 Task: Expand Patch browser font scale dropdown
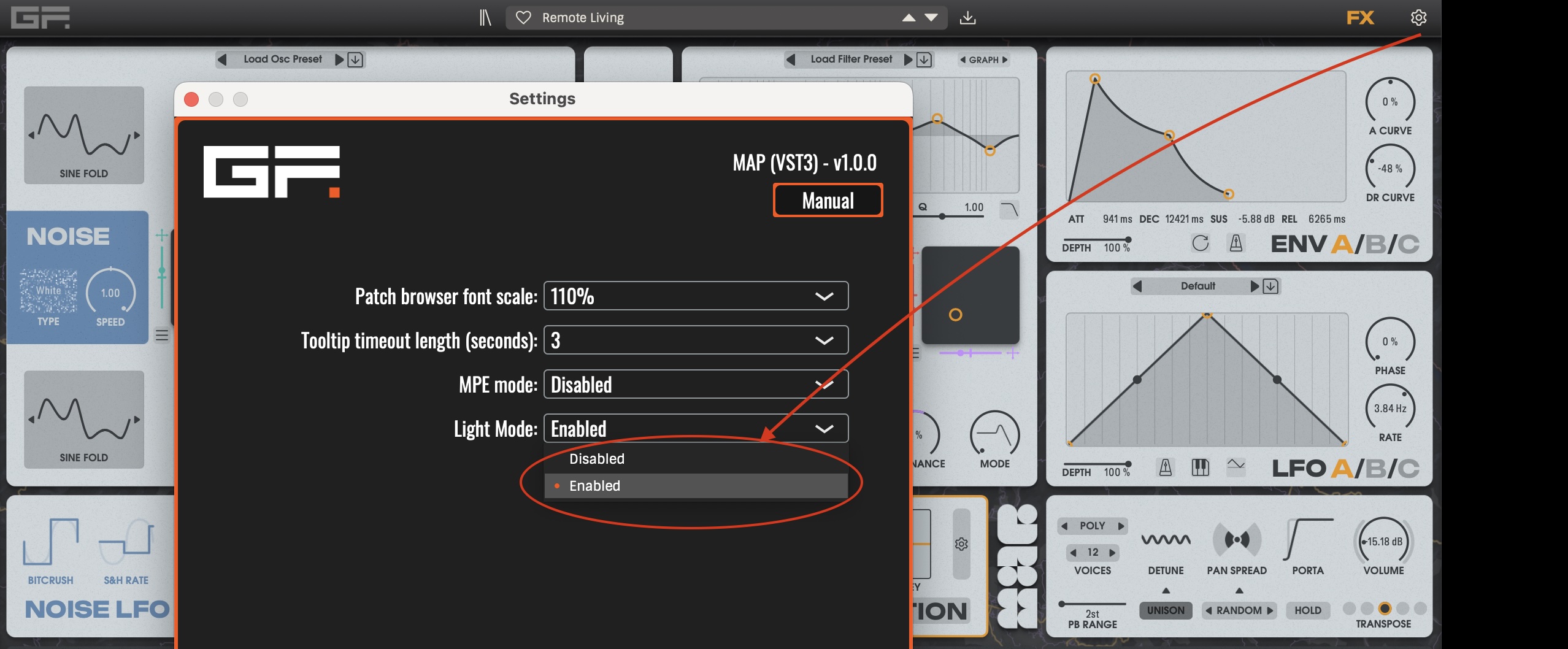coord(696,296)
